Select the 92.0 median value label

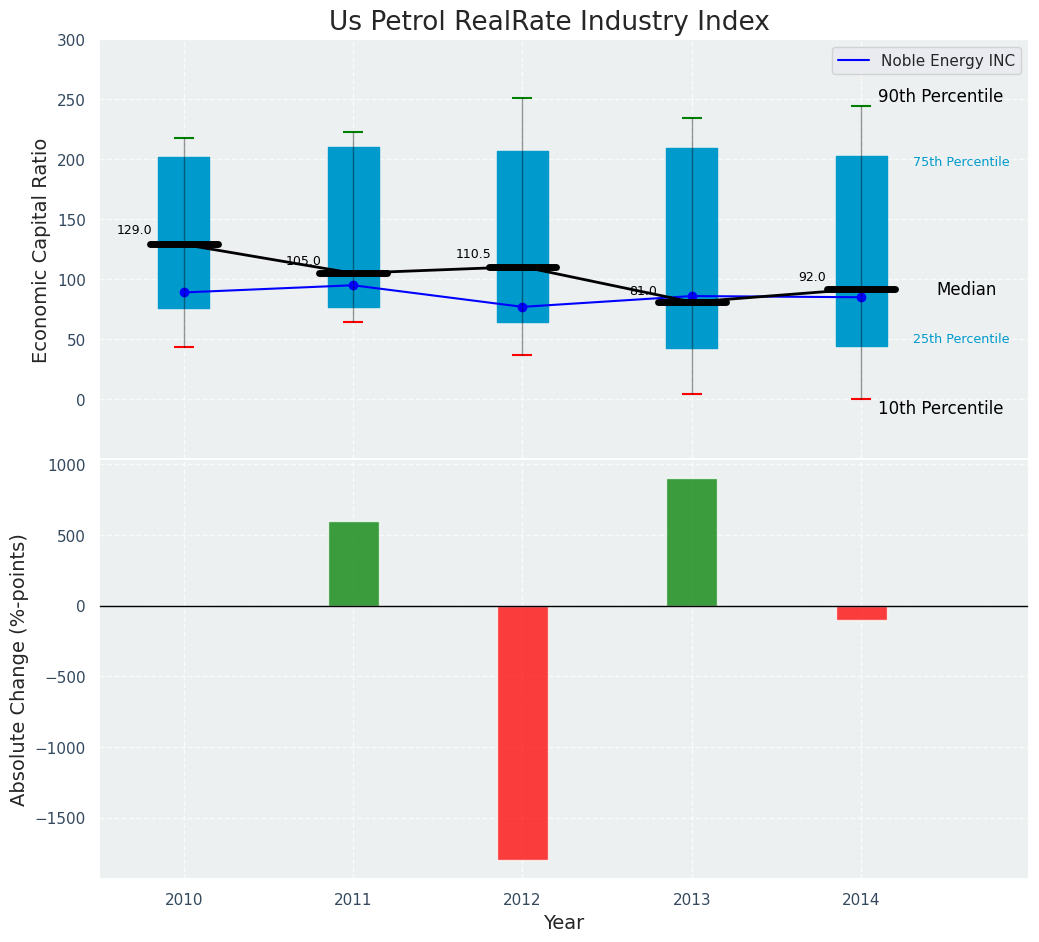pos(812,277)
